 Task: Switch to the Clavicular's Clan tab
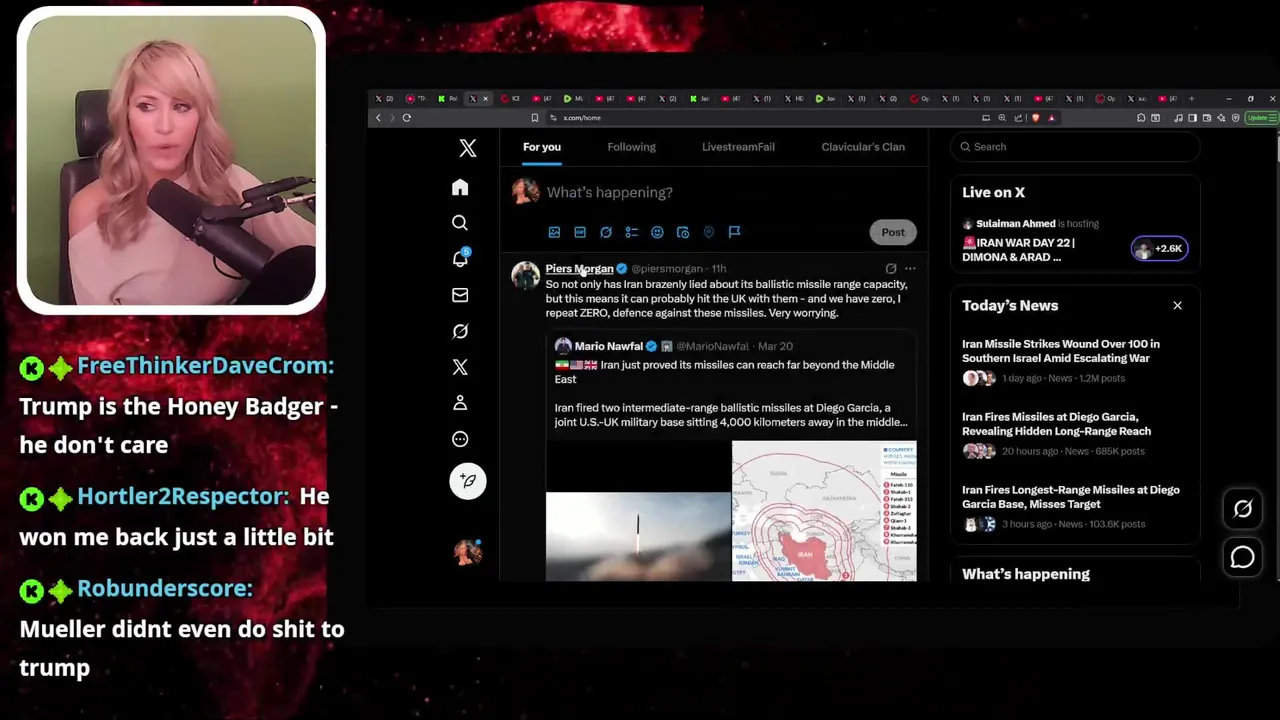pos(863,147)
